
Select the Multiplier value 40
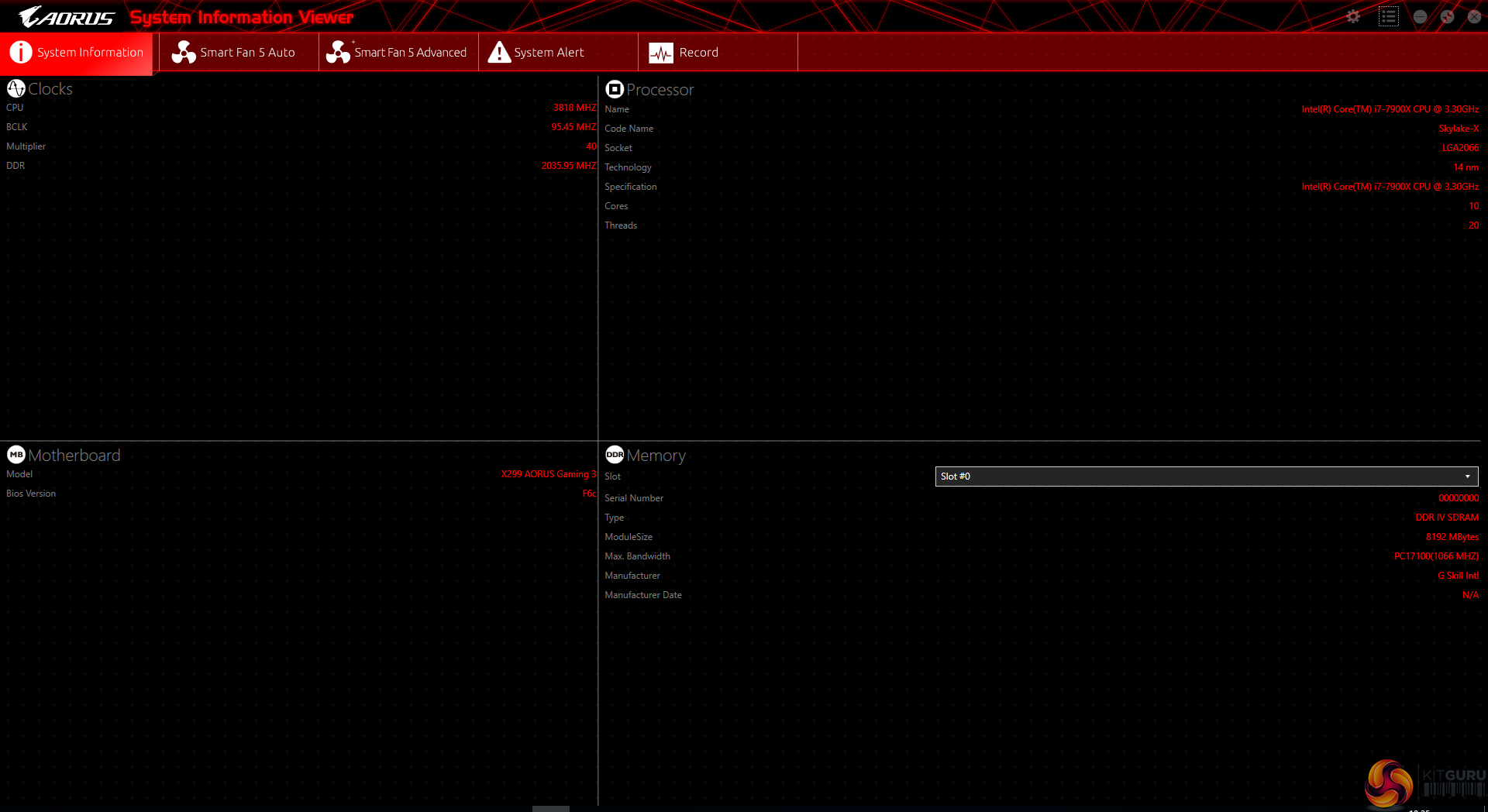coord(591,146)
